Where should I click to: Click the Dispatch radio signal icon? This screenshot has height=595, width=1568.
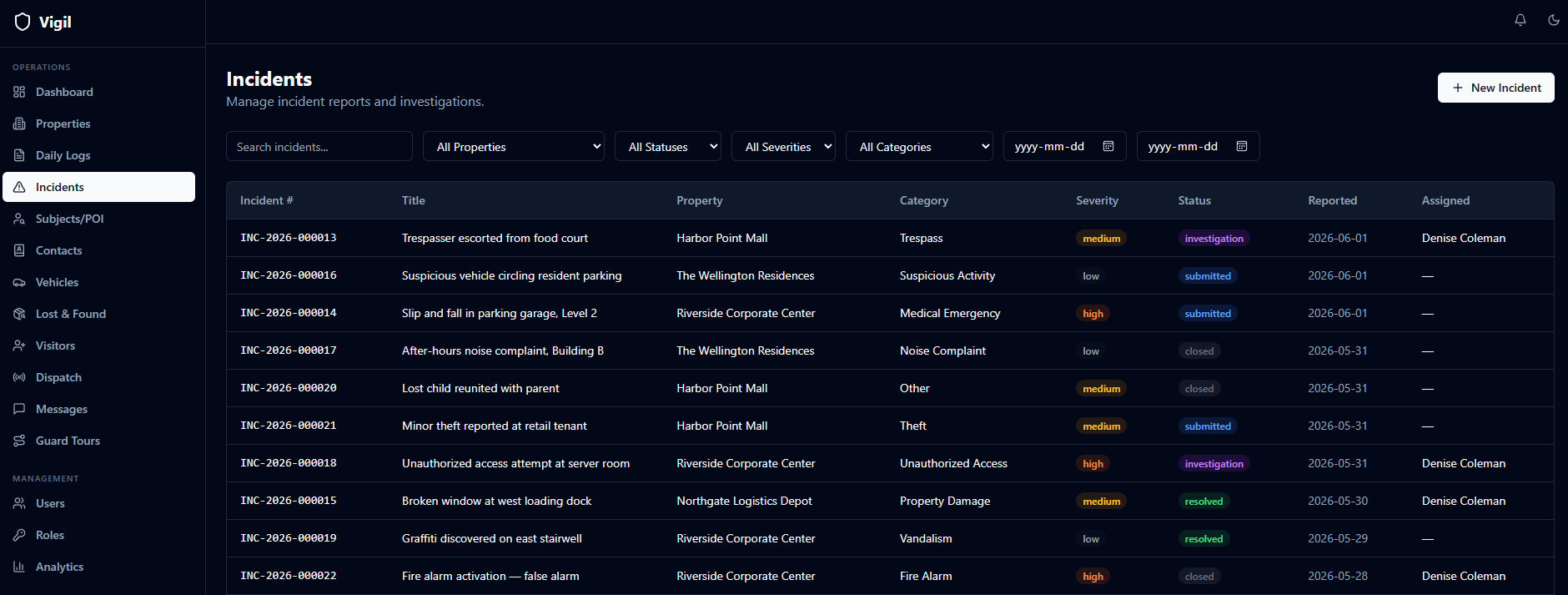(x=19, y=377)
